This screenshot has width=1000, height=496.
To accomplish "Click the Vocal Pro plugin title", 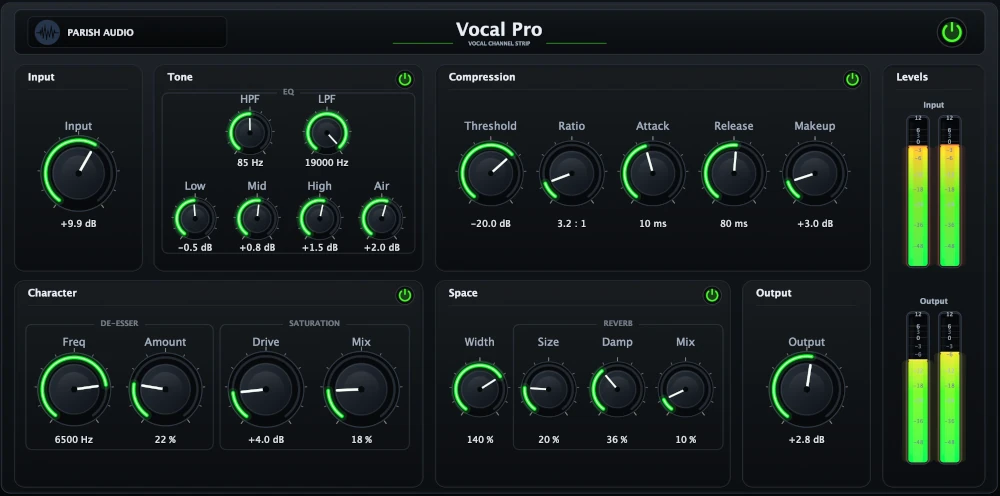I will [499, 29].
